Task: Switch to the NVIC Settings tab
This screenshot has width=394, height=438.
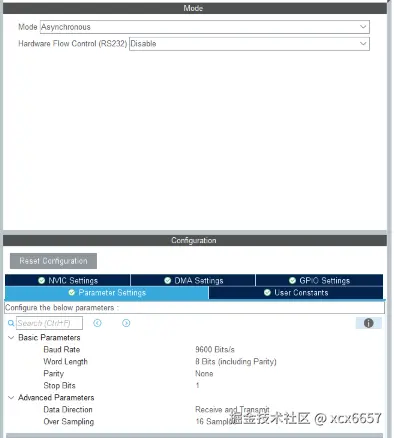Action: coord(68,280)
